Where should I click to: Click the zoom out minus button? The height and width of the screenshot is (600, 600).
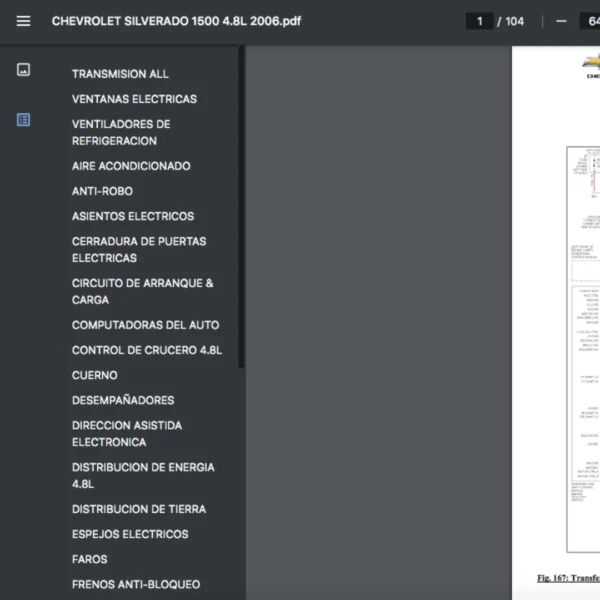[561, 21]
